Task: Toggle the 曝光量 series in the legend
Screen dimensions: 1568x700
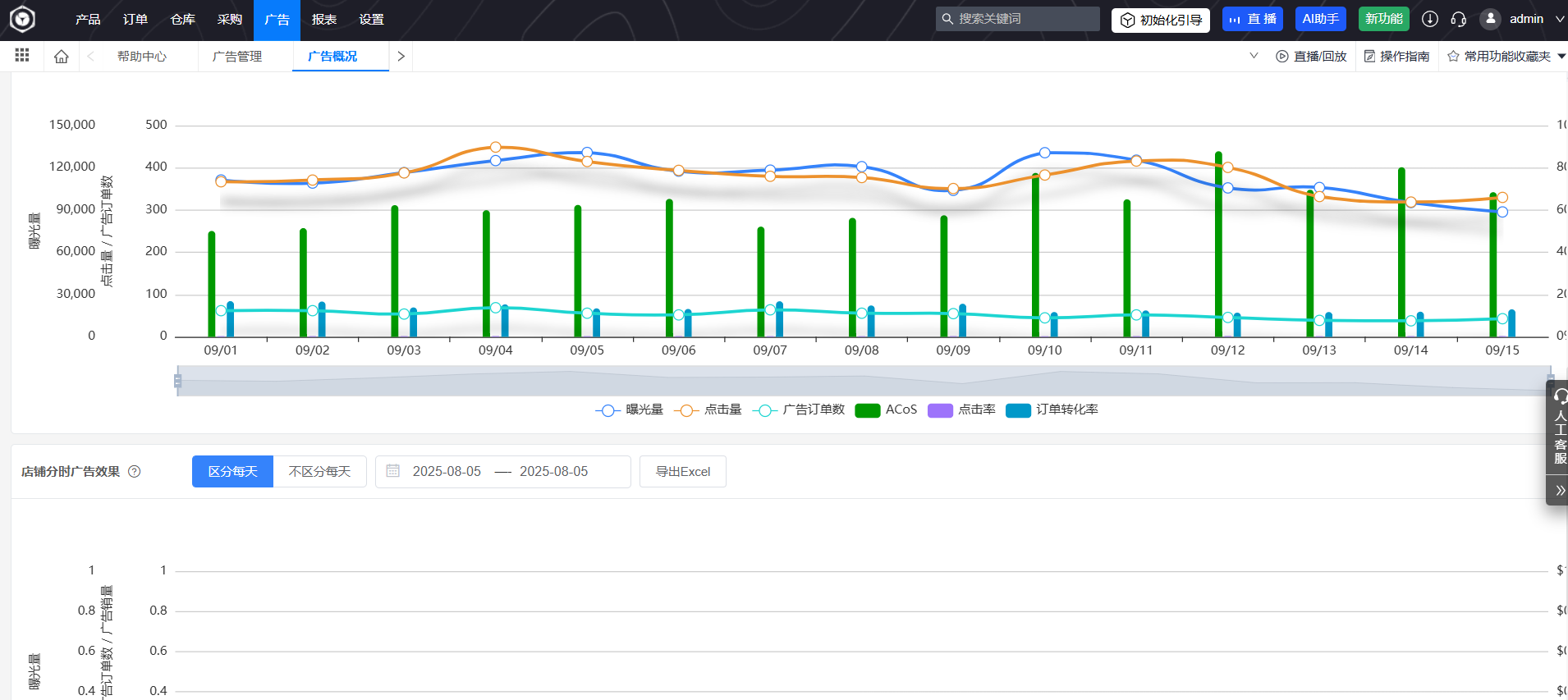Action: (x=629, y=410)
